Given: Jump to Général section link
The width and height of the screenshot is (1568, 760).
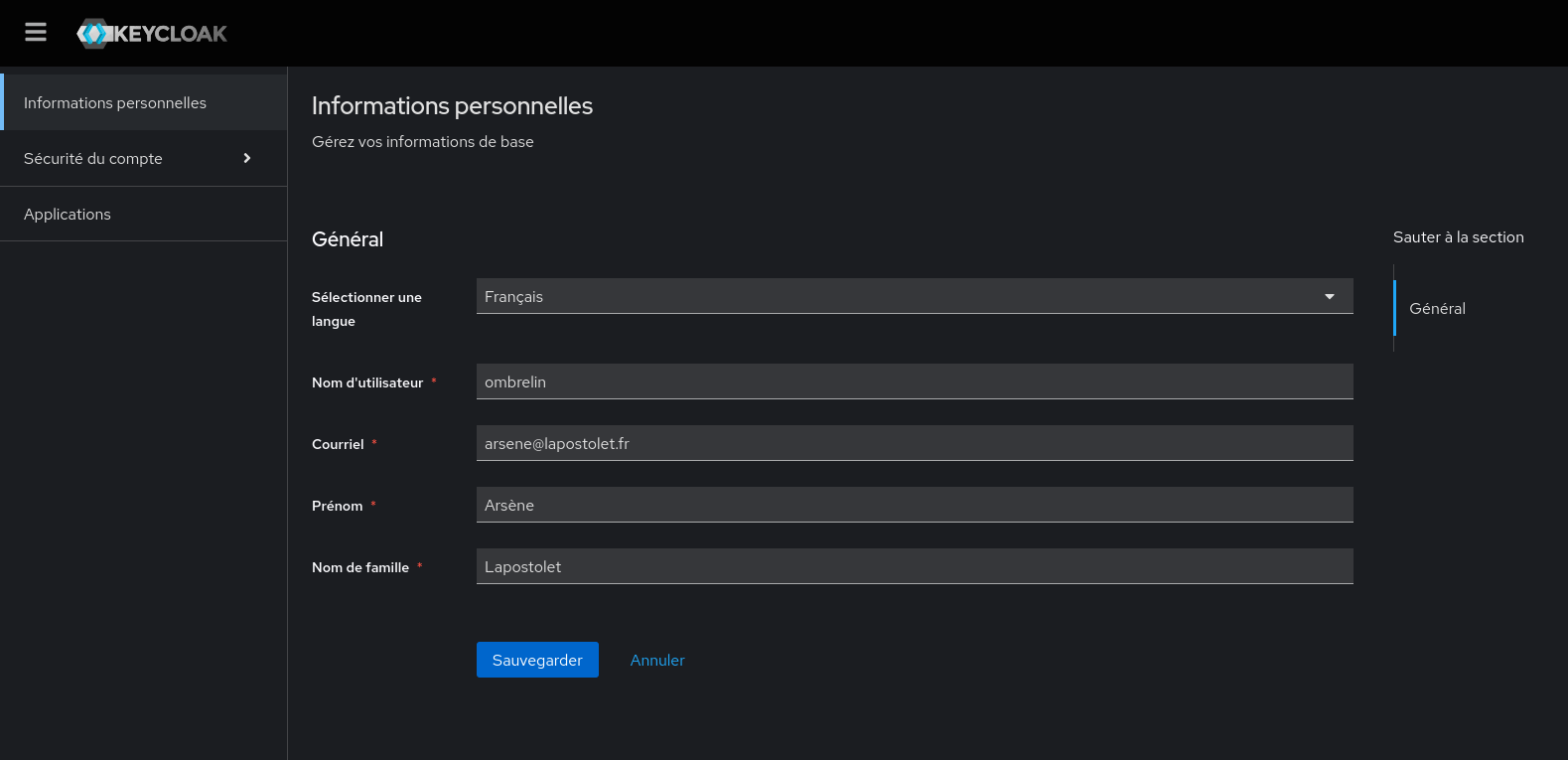Looking at the screenshot, I should [1437, 308].
